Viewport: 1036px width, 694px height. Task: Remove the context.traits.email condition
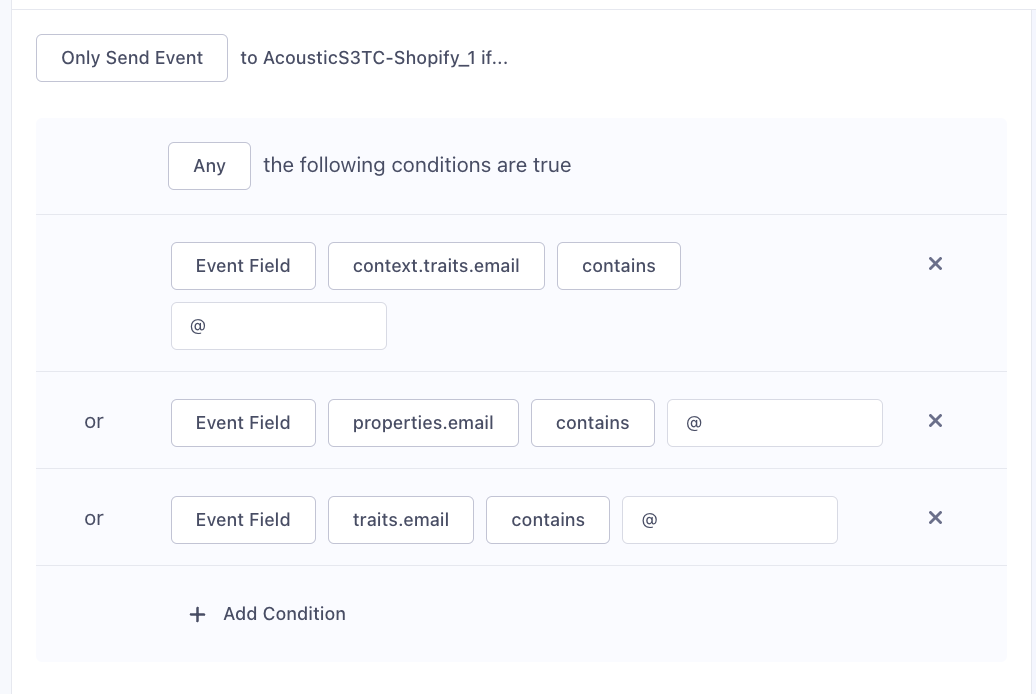(935, 264)
